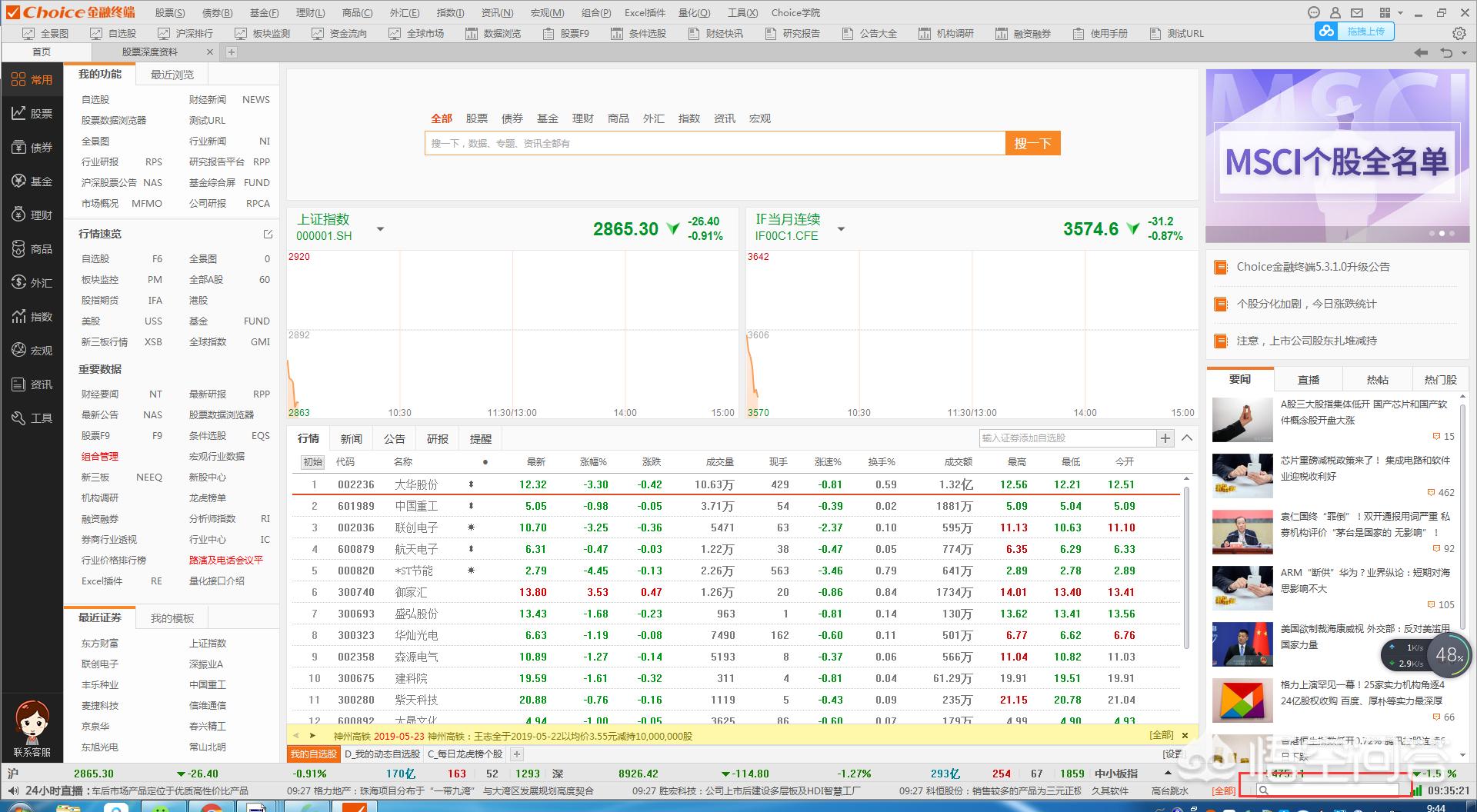Image resolution: width=1477 pixels, height=812 pixels.
Task: Click the 搜一下 search button
Action: [x=1033, y=143]
